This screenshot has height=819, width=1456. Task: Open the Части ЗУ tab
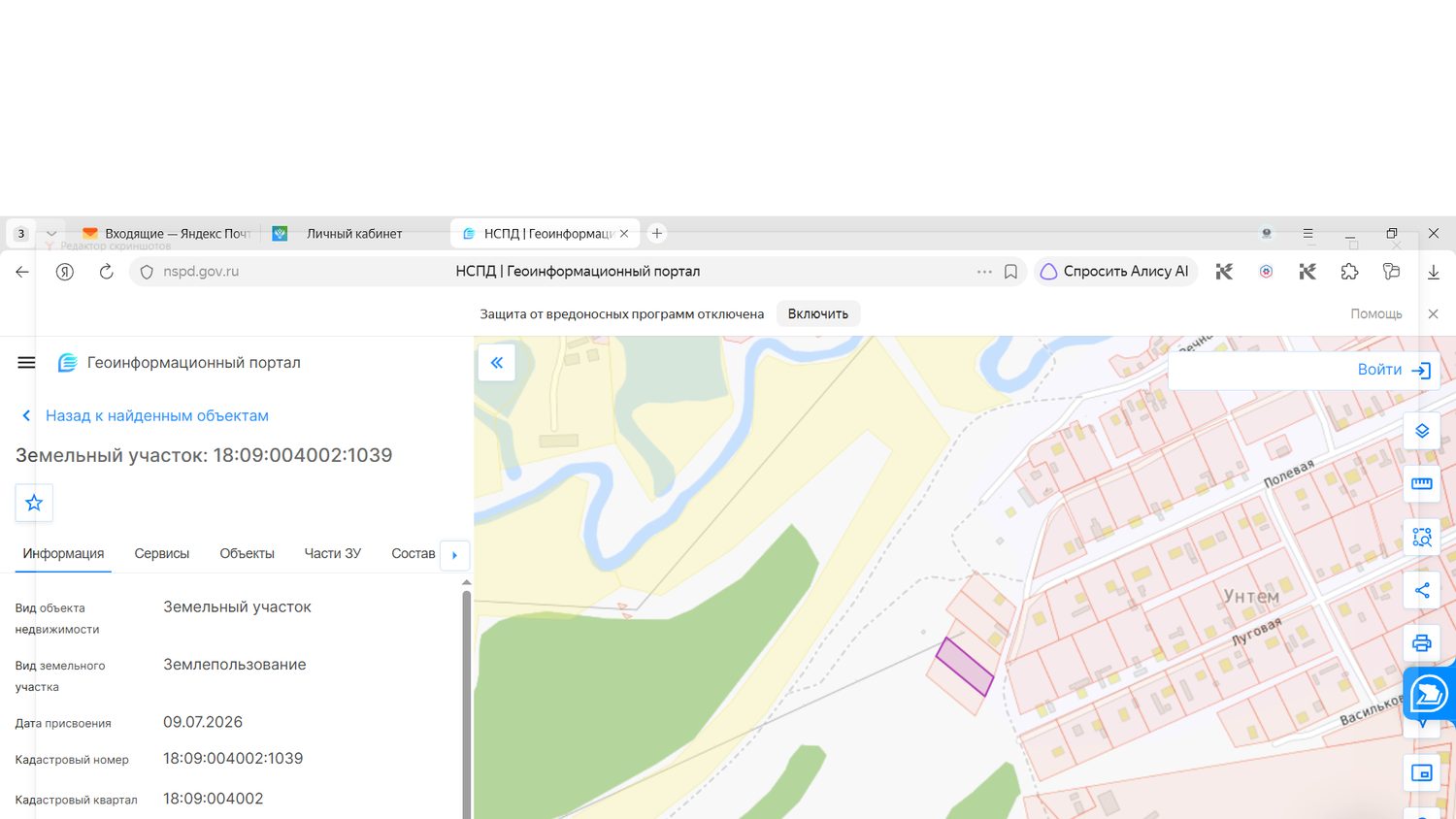point(333,553)
